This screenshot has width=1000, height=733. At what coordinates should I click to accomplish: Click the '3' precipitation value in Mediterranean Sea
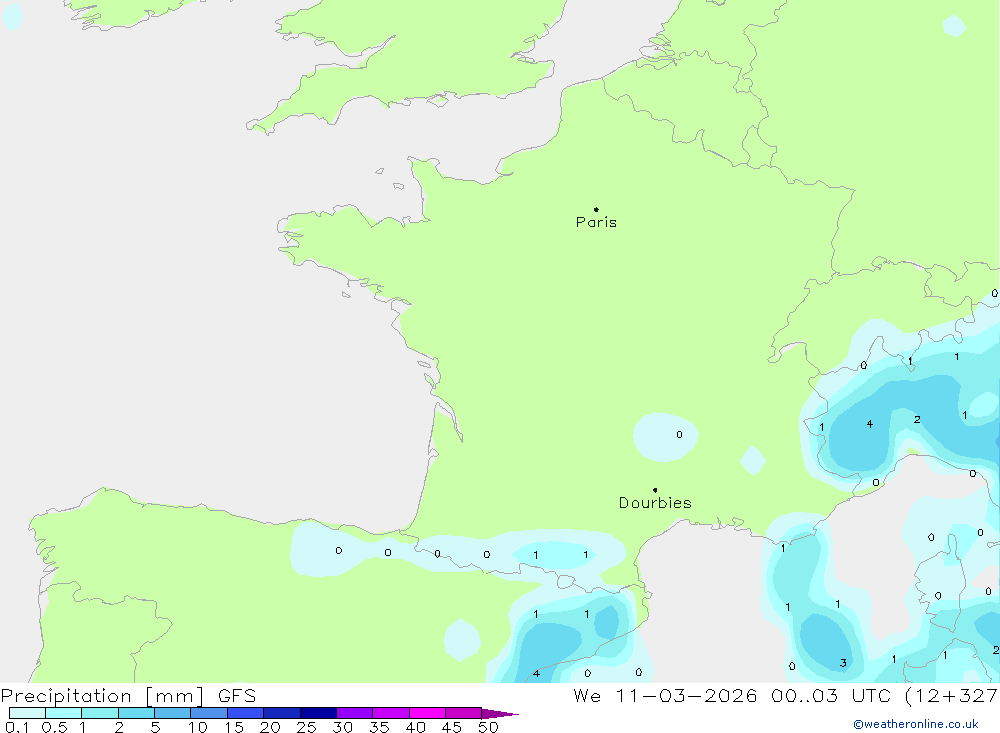(843, 663)
